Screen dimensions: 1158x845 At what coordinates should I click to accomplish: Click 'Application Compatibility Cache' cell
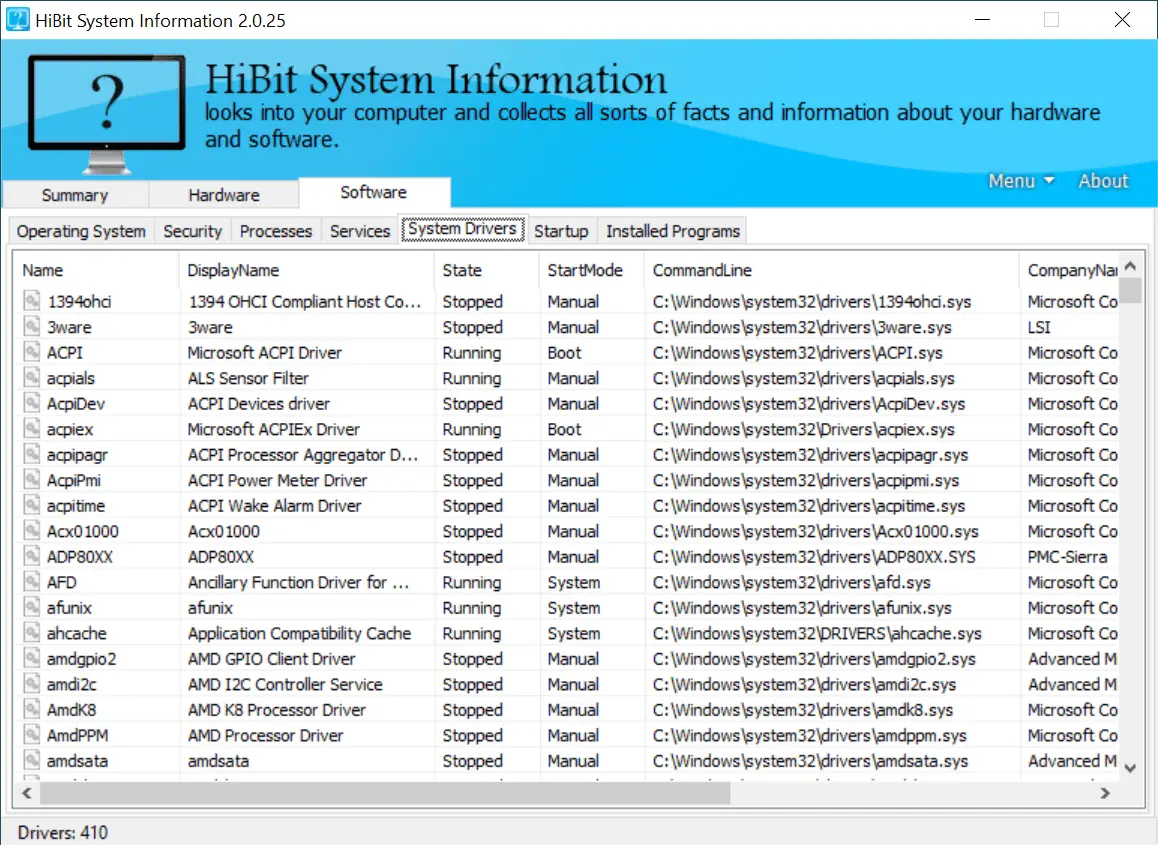click(x=299, y=633)
